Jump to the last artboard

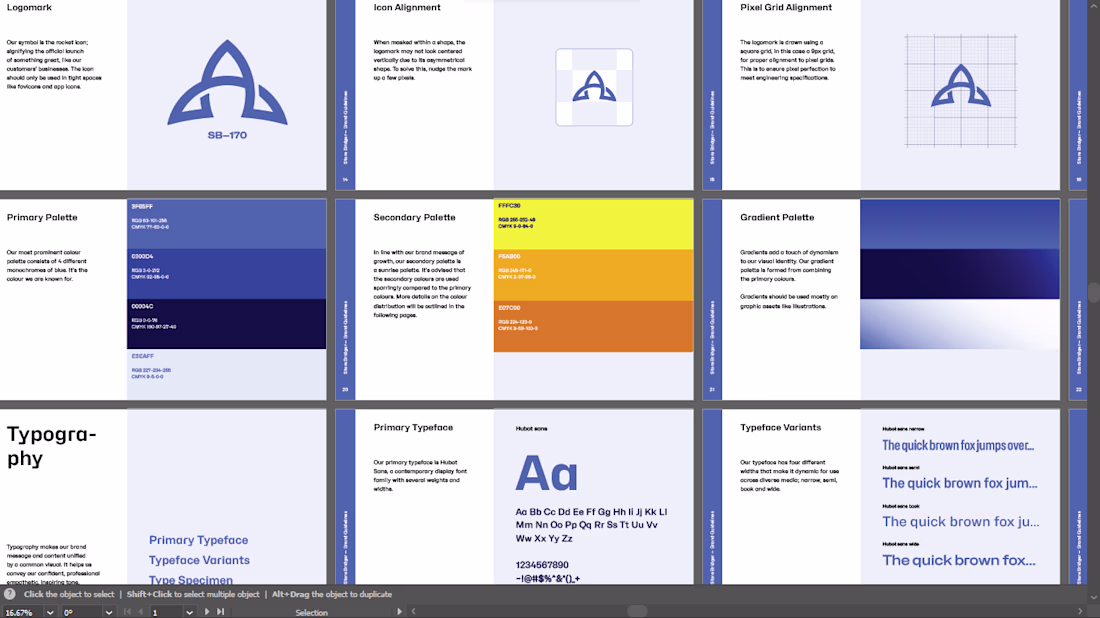[220, 612]
